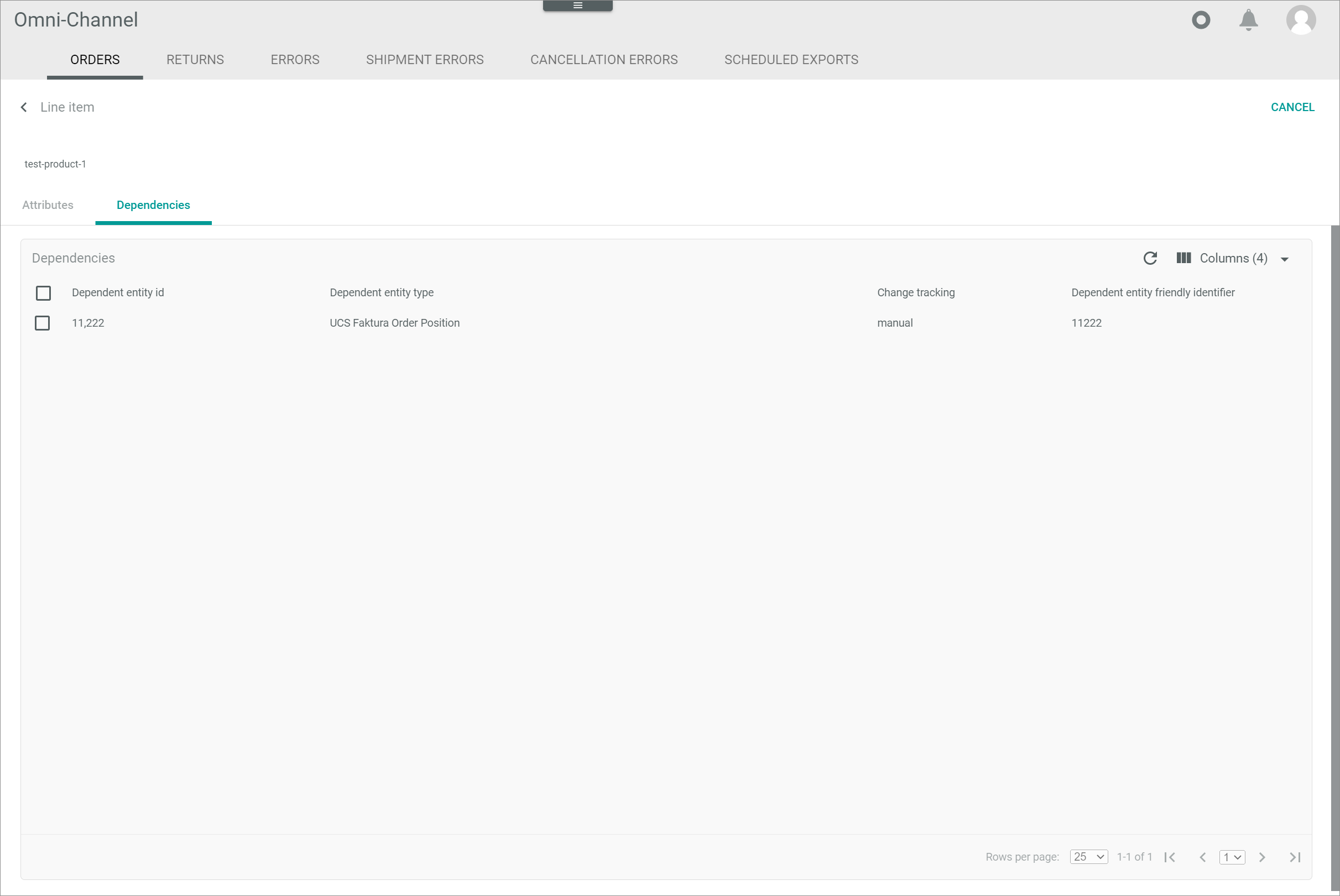Image resolution: width=1340 pixels, height=896 pixels.
Task: Expand the Columns (4) dropdown arrow
Action: coord(1284,259)
